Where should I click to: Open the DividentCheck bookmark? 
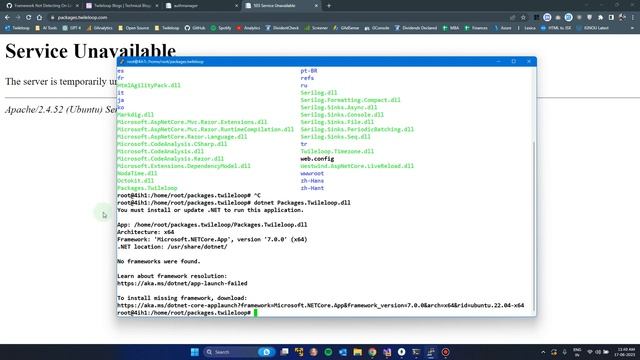[282, 28]
